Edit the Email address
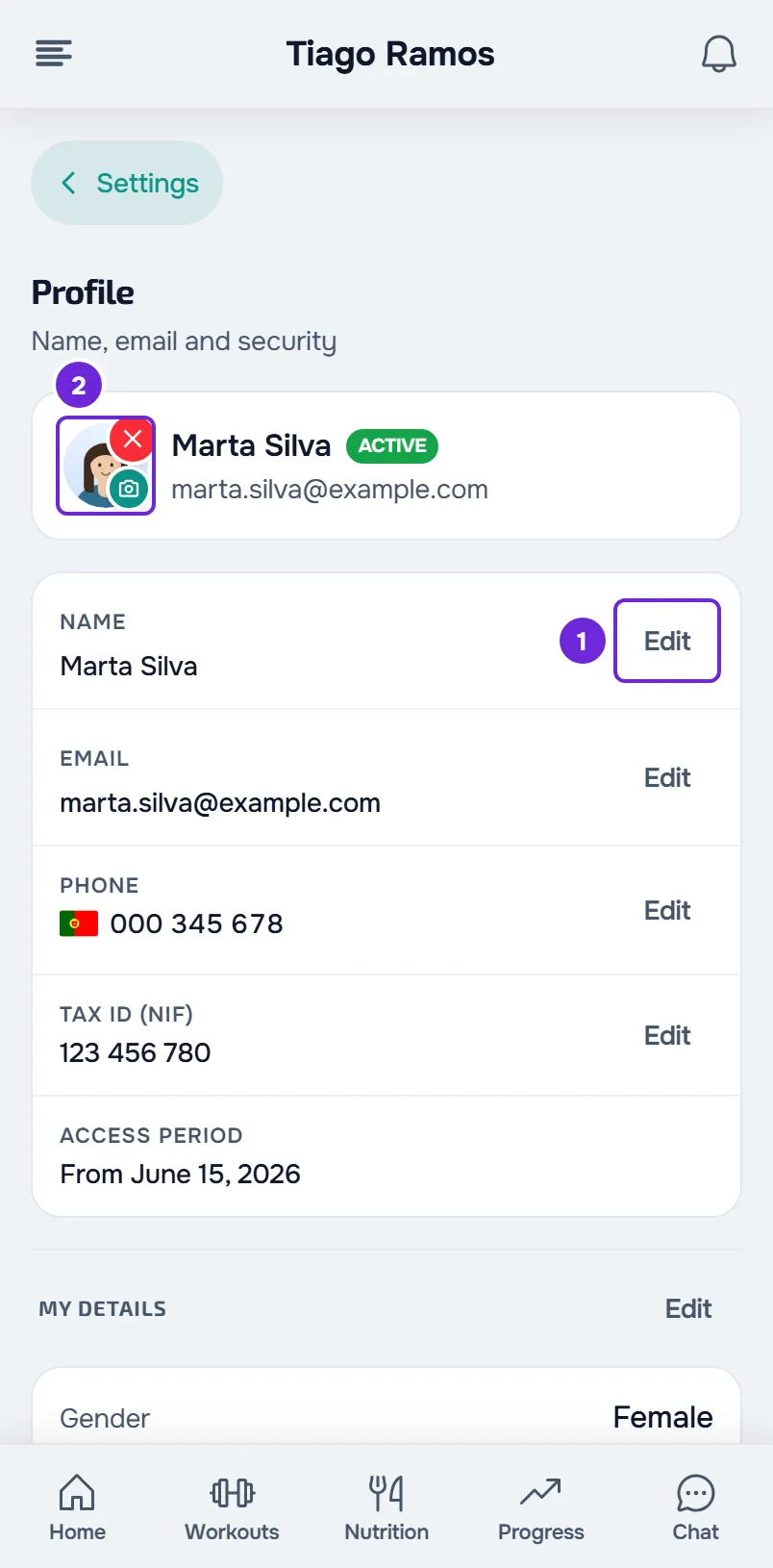The height and width of the screenshot is (1568, 773). [667, 777]
